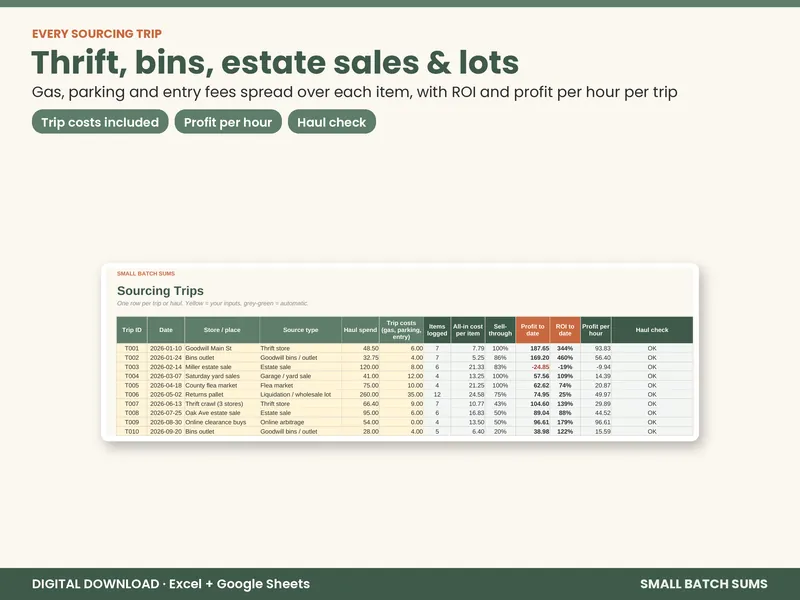Click the "Miller estate sale" store cell
This screenshot has height=600, width=800.
point(222,367)
